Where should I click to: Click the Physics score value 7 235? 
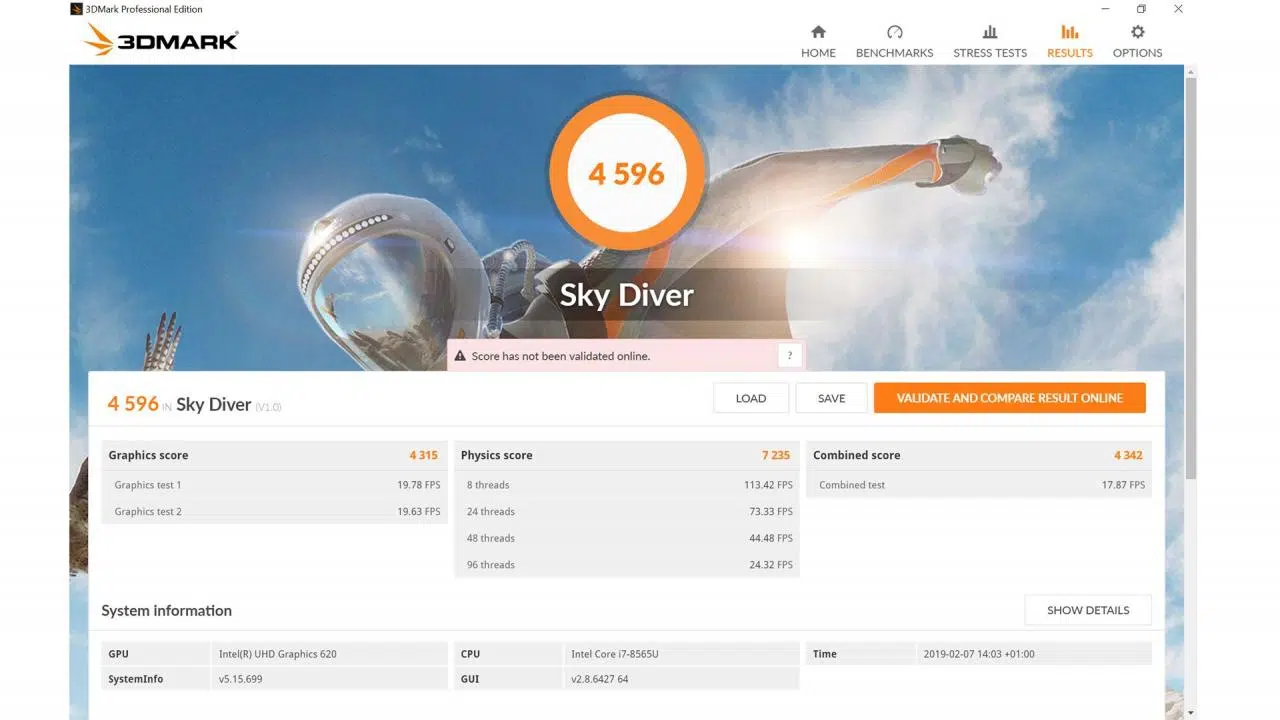click(x=776, y=455)
